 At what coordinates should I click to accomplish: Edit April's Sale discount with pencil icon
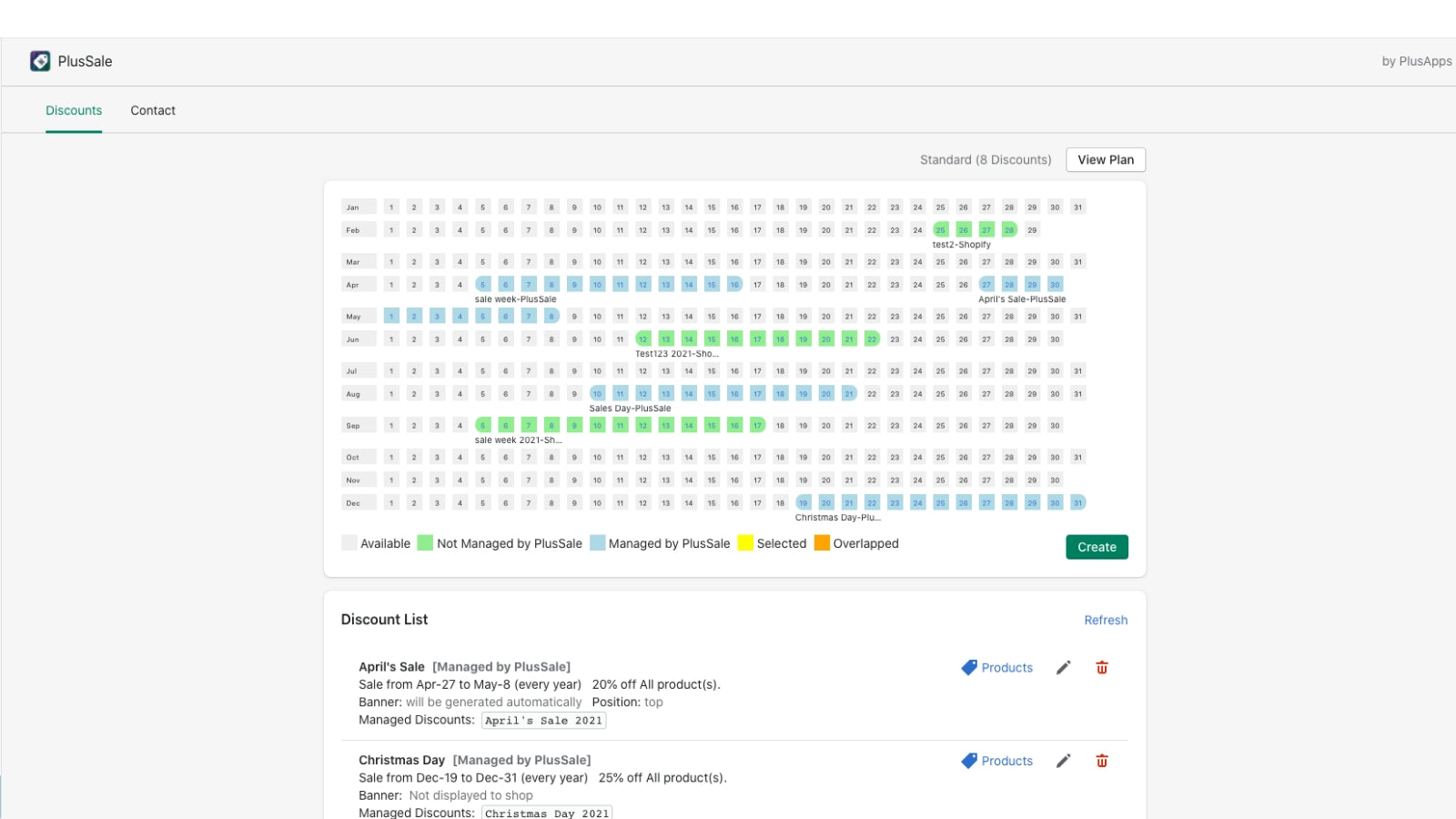[1063, 668]
